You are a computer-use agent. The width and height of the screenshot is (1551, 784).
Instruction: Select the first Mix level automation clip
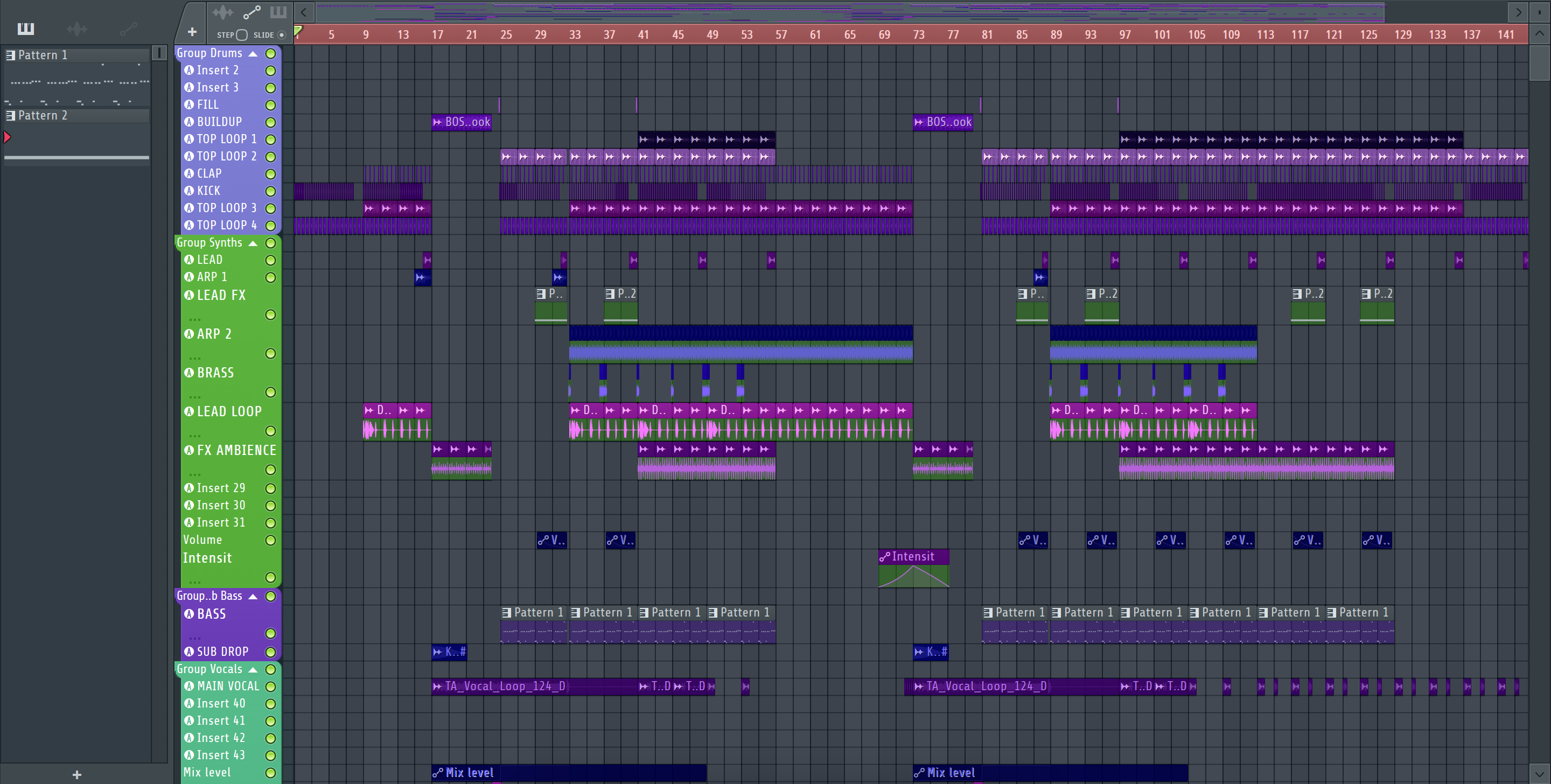click(569, 773)
